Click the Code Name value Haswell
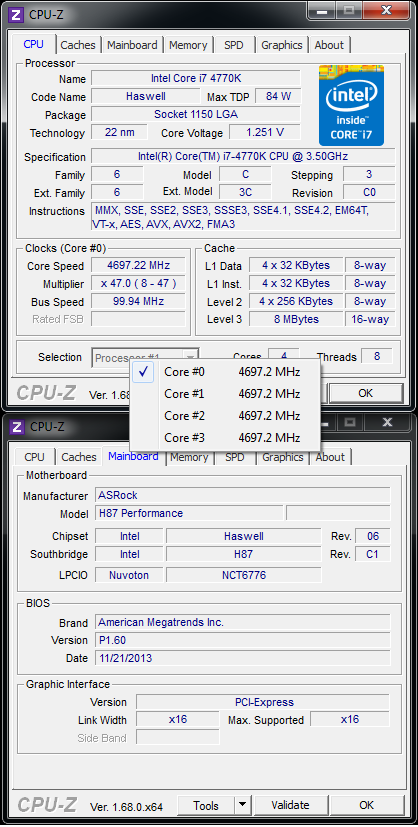The height and width of the screenshot is (827, 418). click(146, 96)
